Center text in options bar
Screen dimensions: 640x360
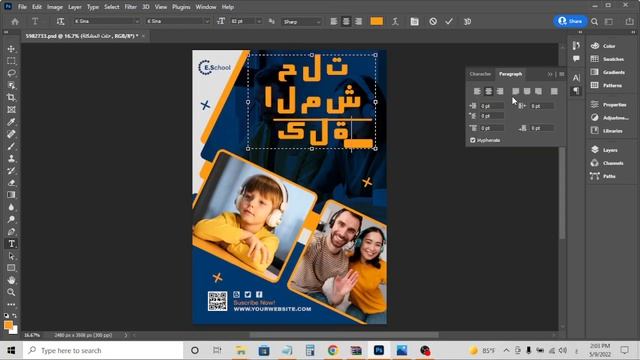[x=346, y=21]
